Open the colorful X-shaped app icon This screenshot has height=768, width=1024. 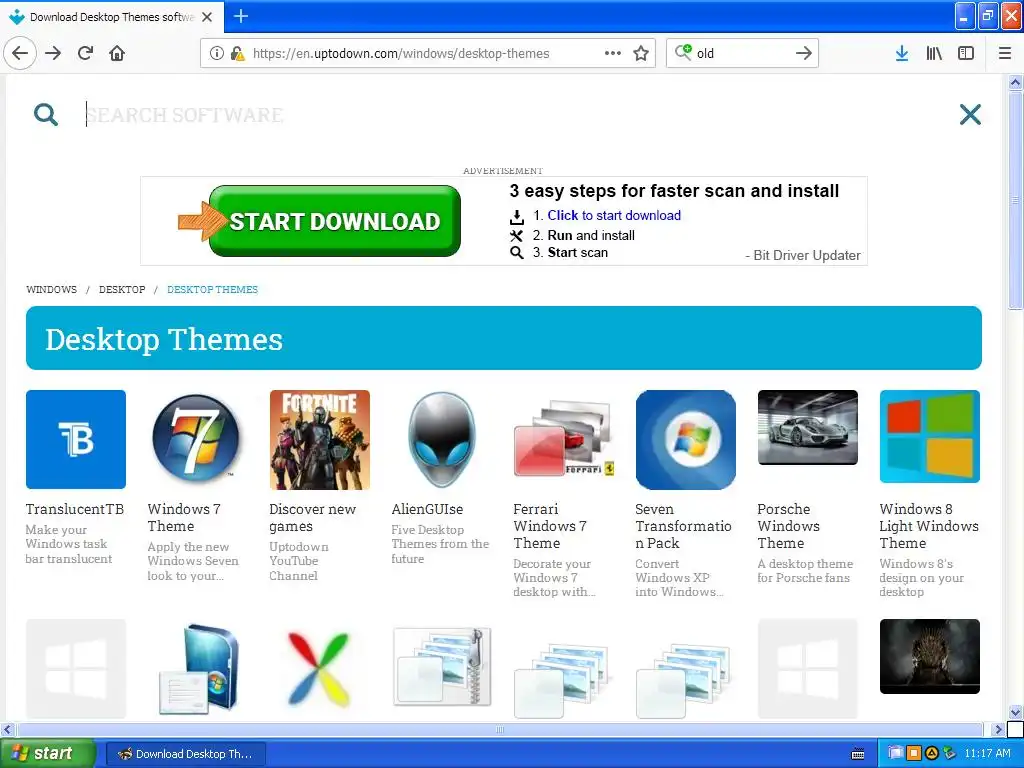[x=319, y=669]
